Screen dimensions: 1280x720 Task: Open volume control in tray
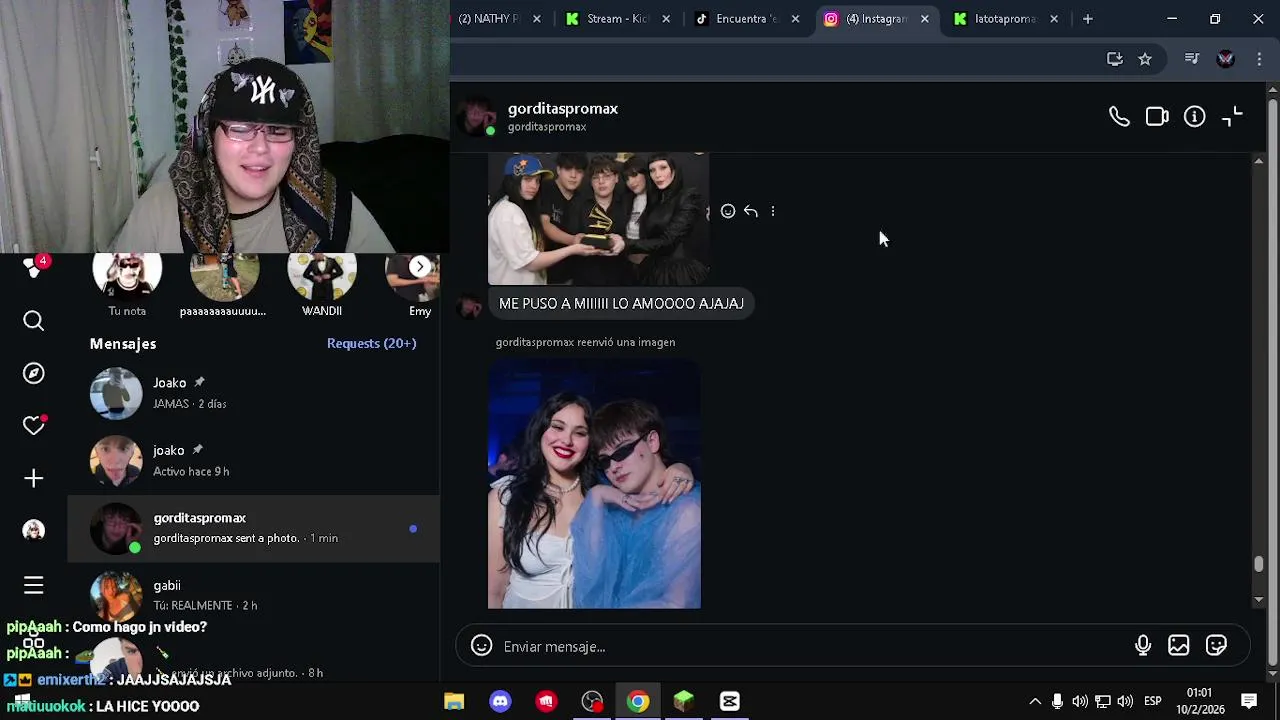pos(1125,701)
